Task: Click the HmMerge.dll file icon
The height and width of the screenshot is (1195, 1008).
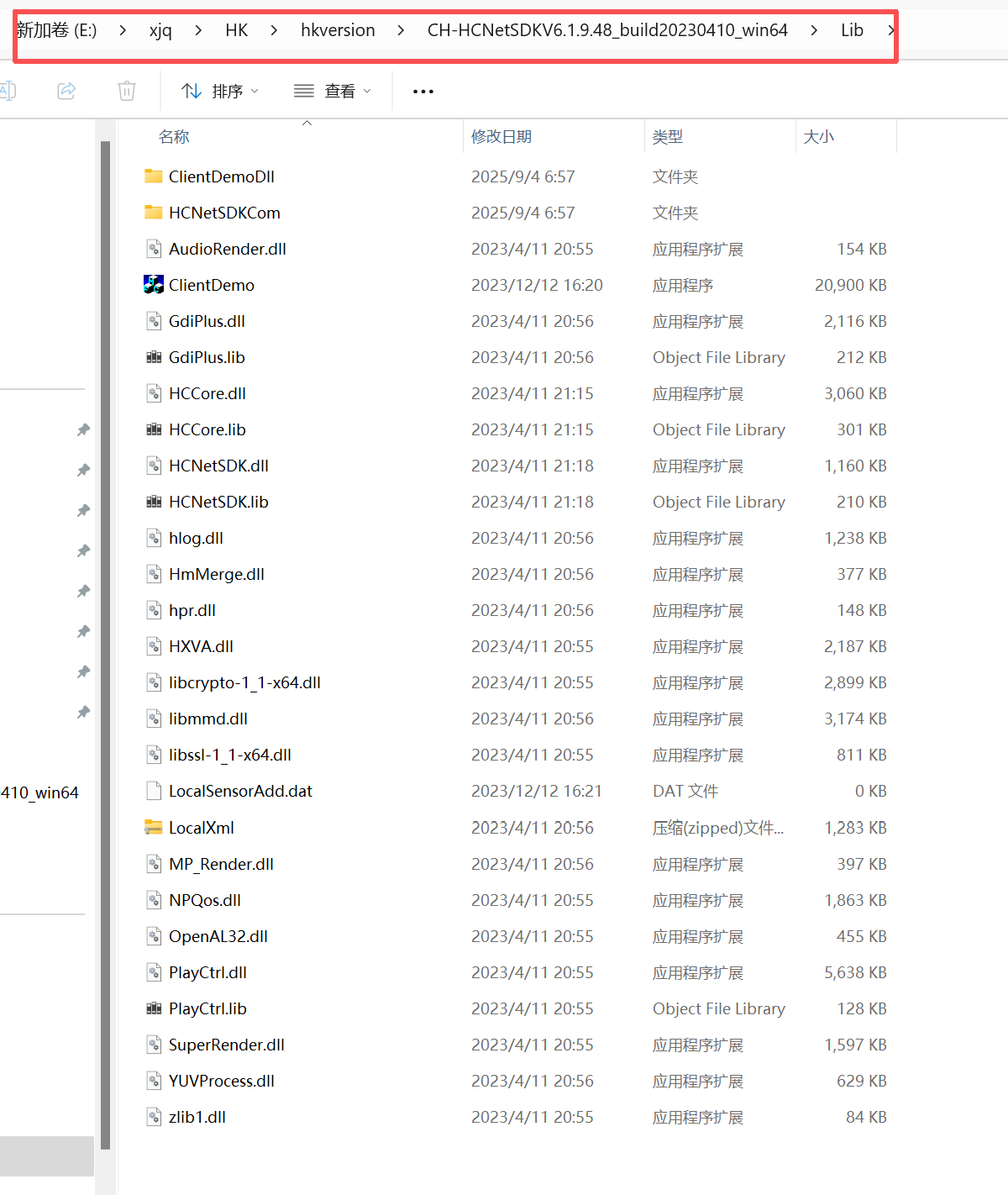Action: pyautogui.click(x=154, y=574)
